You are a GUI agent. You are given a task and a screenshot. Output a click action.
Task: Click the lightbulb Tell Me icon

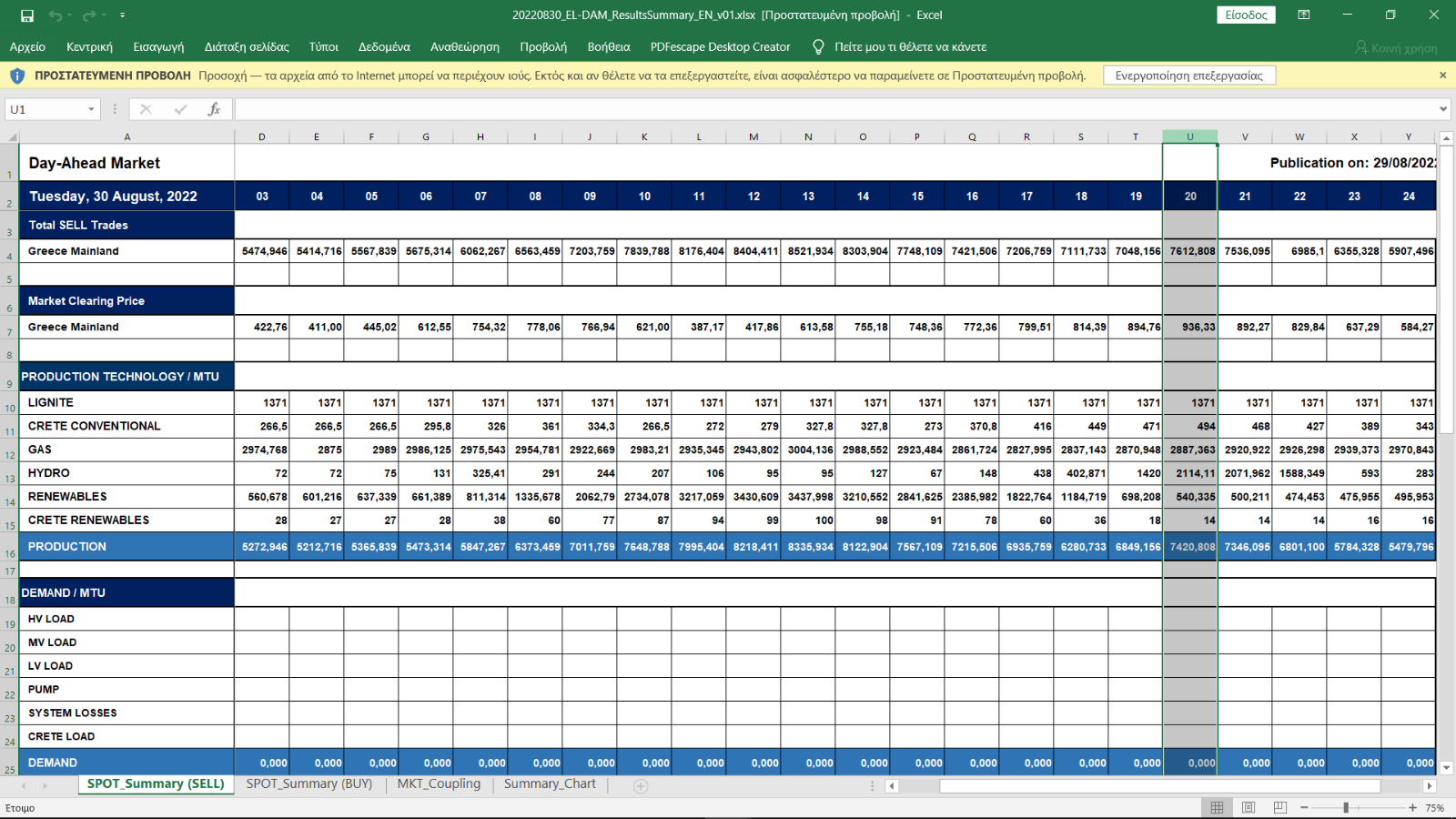click(818, 46)
